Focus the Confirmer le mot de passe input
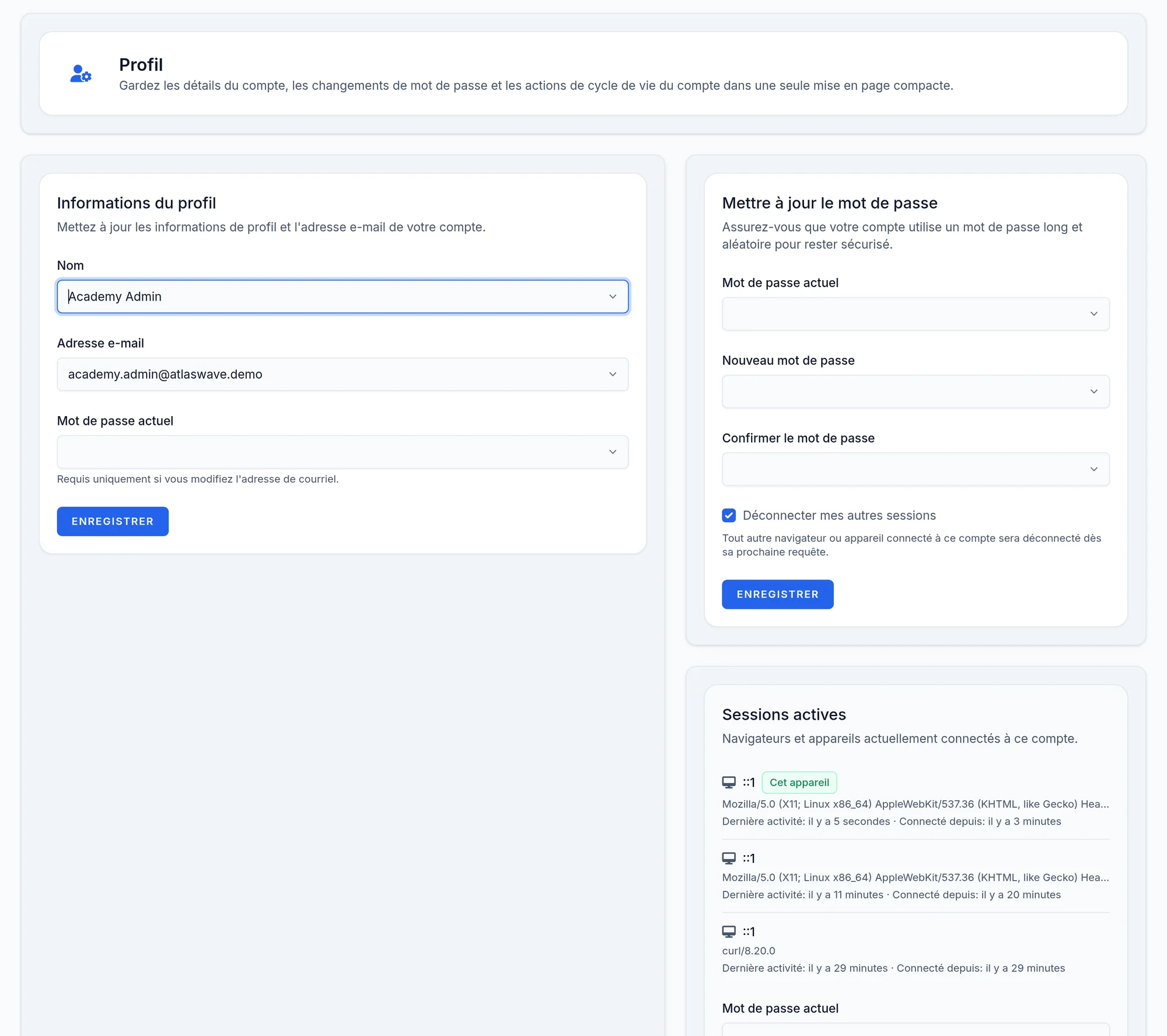 [x=916, y=469]
